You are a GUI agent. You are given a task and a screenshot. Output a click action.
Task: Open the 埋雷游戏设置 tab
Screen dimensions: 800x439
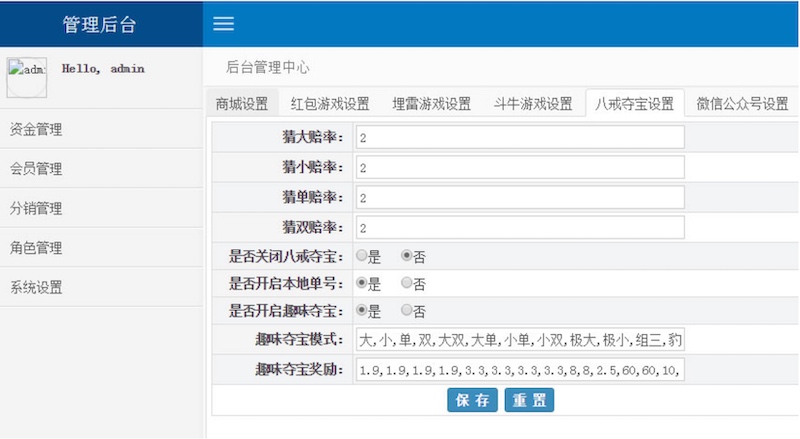click(x=431, y=104)
